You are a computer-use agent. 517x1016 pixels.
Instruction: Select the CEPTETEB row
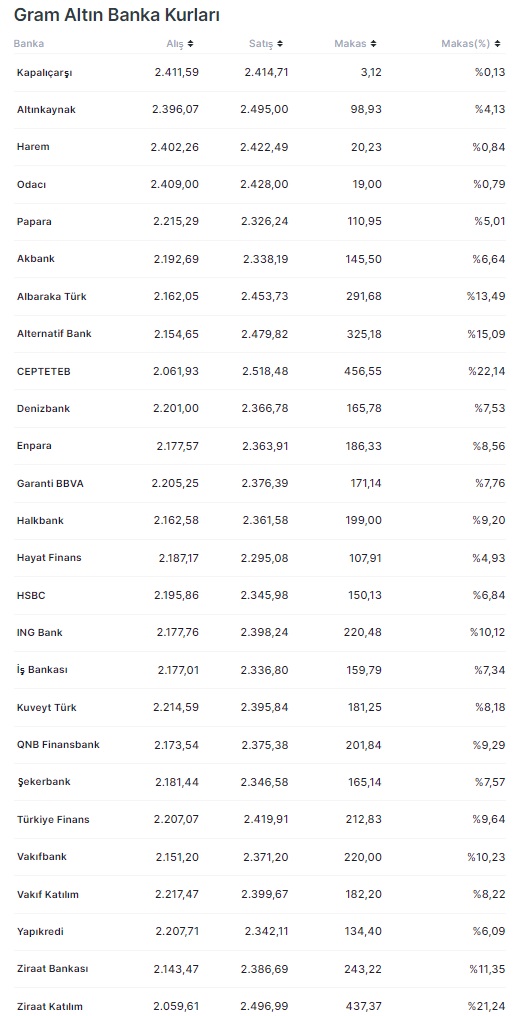(x=260, y=371)
